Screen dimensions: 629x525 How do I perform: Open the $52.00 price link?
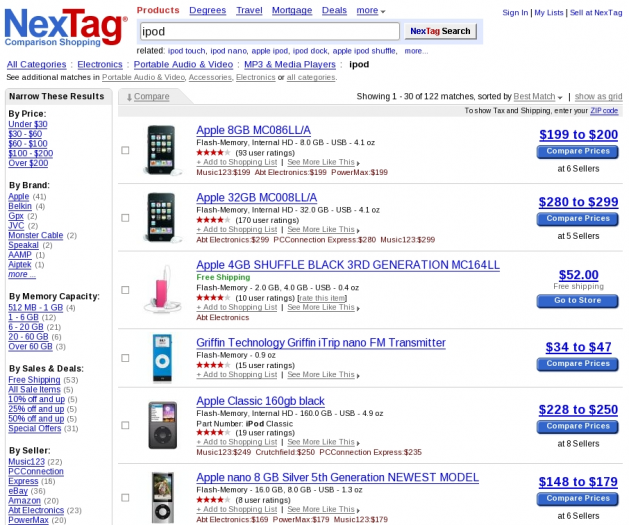coord(578,275)
